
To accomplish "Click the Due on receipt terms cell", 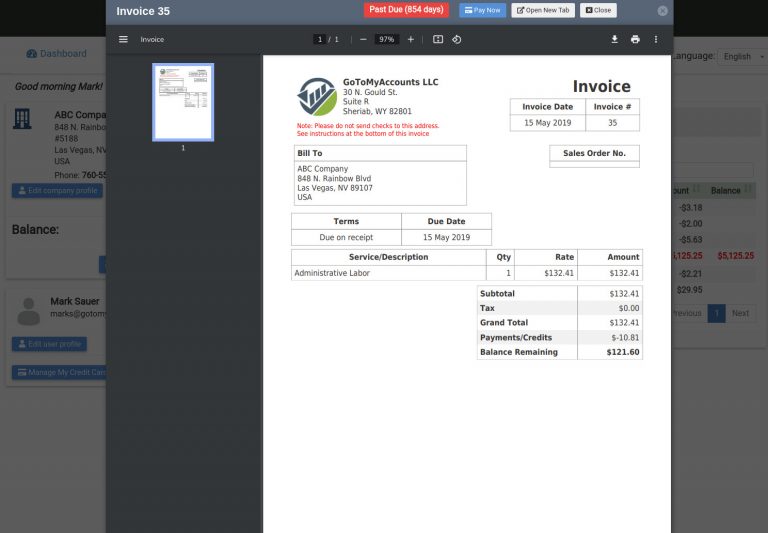I will point(346,237).
